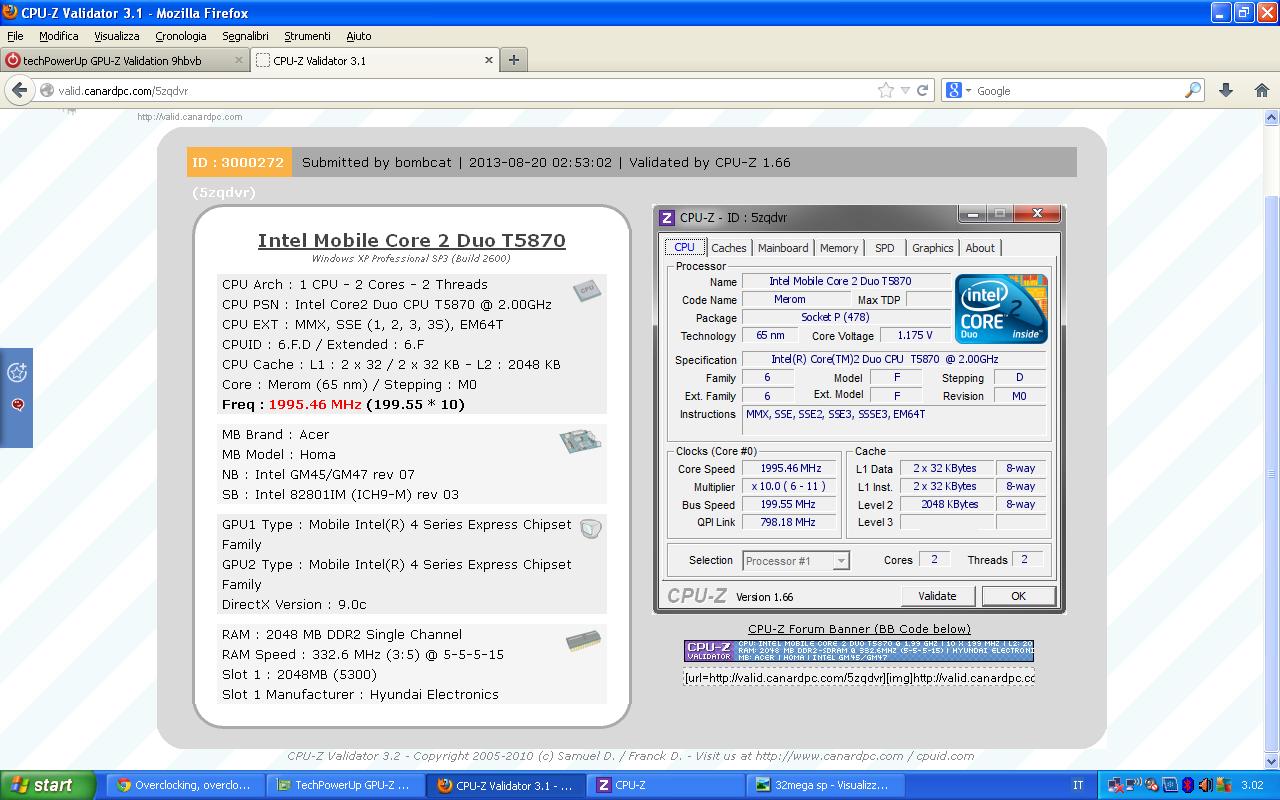The height and width of the screenshot is (800, 1280).
Task: Click the CPU-Z purple Z title icon
Action: tap(667, 217)
